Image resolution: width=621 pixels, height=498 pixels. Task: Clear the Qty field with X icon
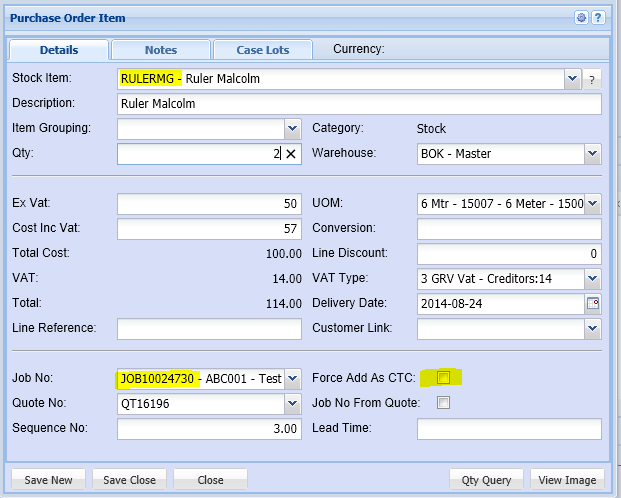291,154
